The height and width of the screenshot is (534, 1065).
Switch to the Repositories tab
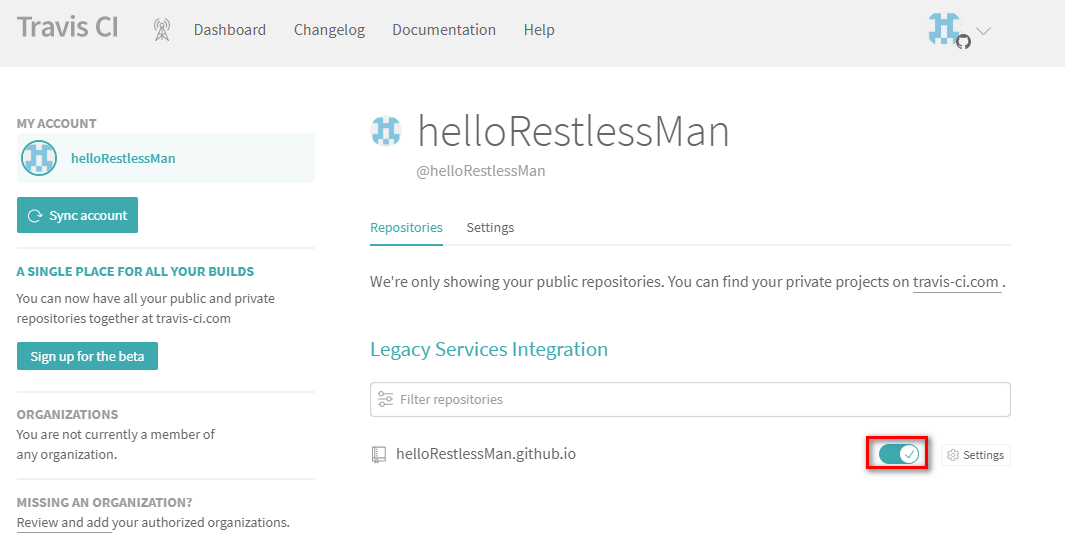pyautogui.click(x=406, y=227)
